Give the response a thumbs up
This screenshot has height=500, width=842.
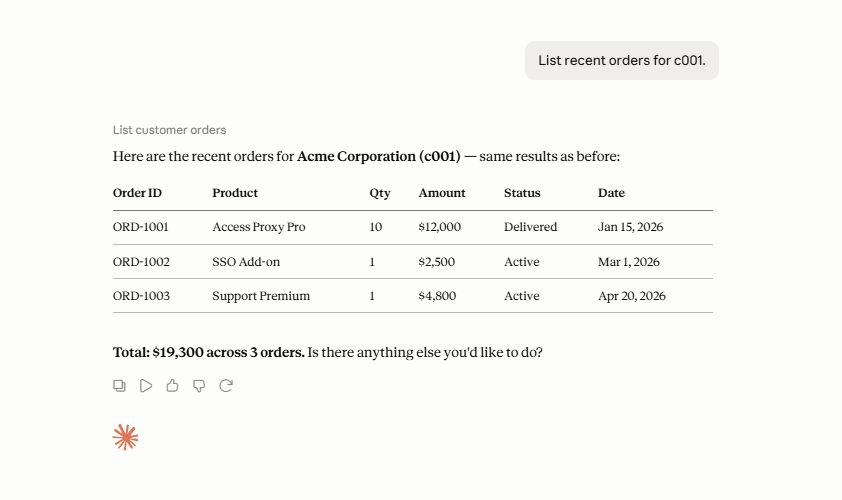[x=172, y=386]
